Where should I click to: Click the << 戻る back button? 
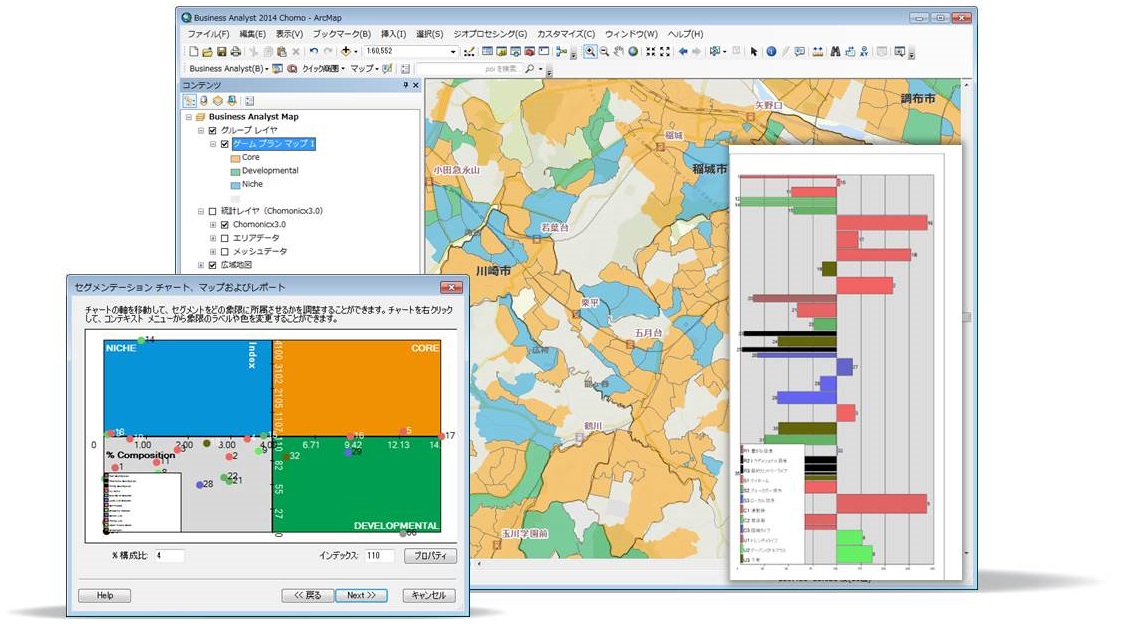[307, 595]
